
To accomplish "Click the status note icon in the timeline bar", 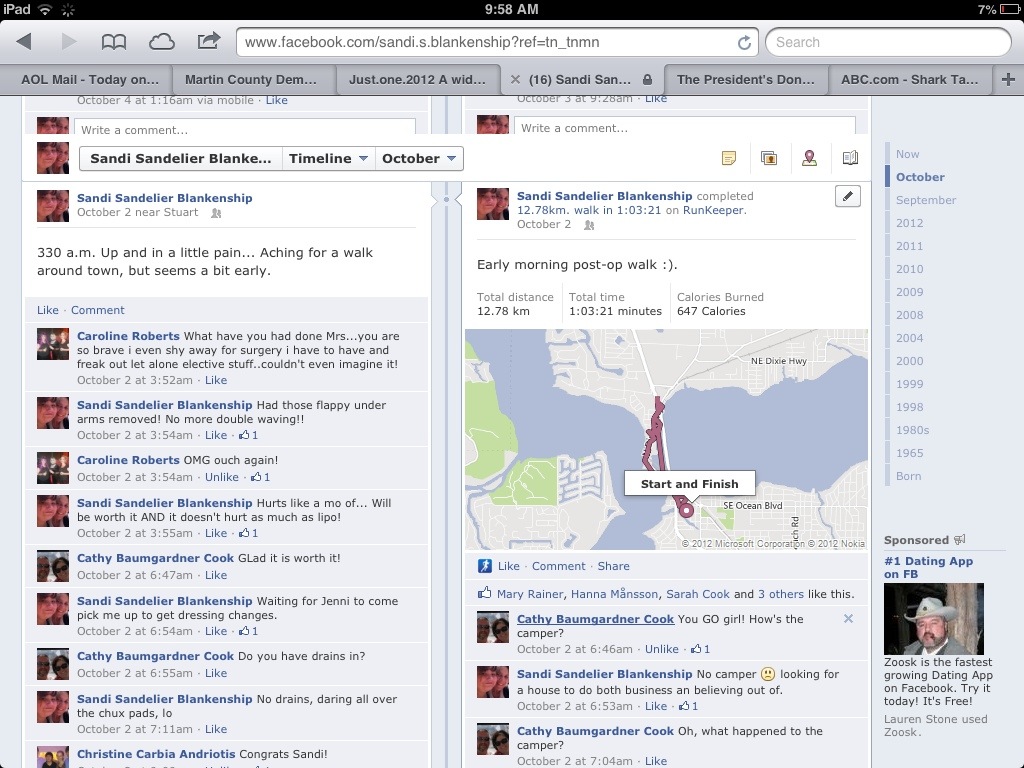I will (729, 158).
